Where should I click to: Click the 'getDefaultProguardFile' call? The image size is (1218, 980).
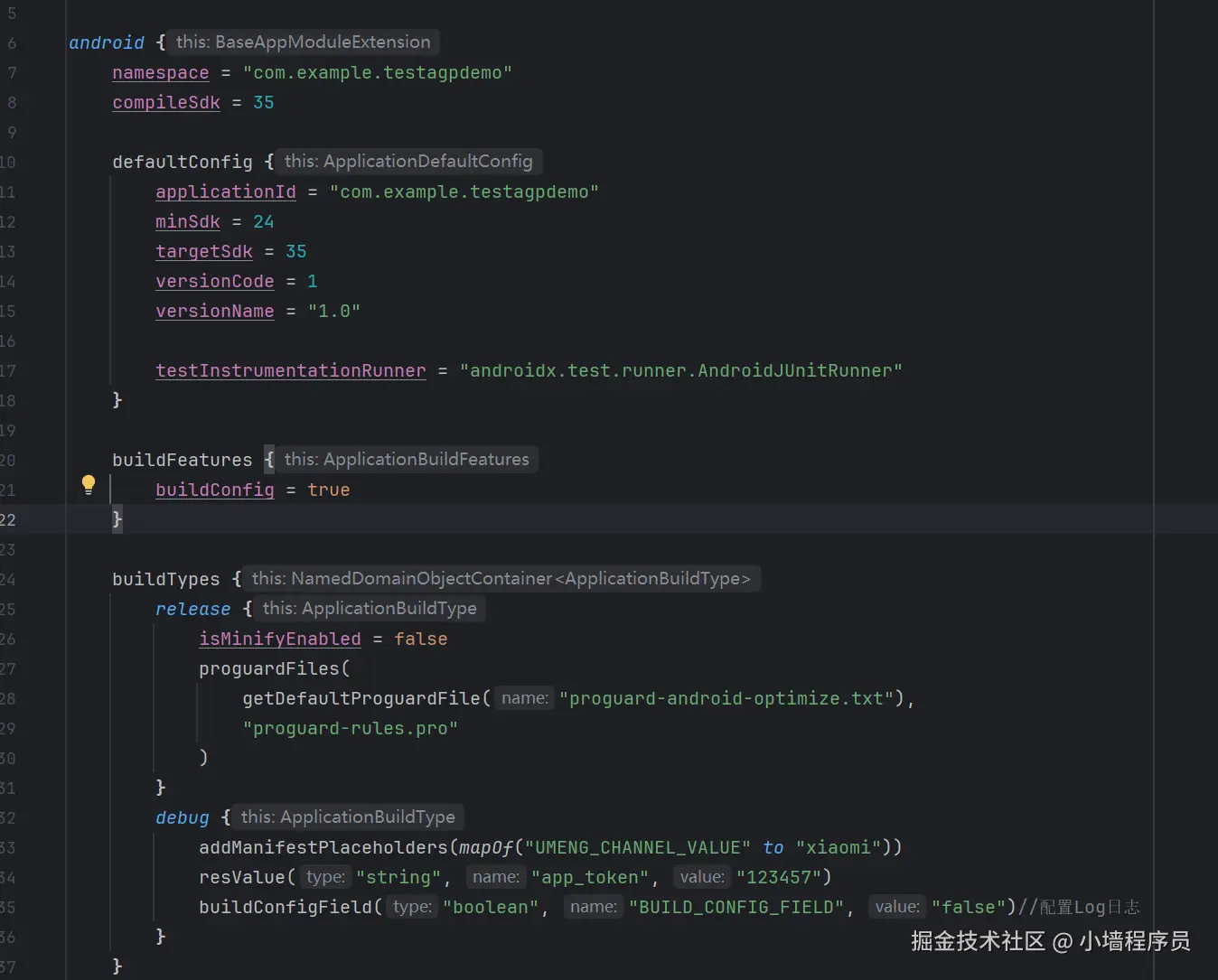pyautogui.click(x=361, y=698)
